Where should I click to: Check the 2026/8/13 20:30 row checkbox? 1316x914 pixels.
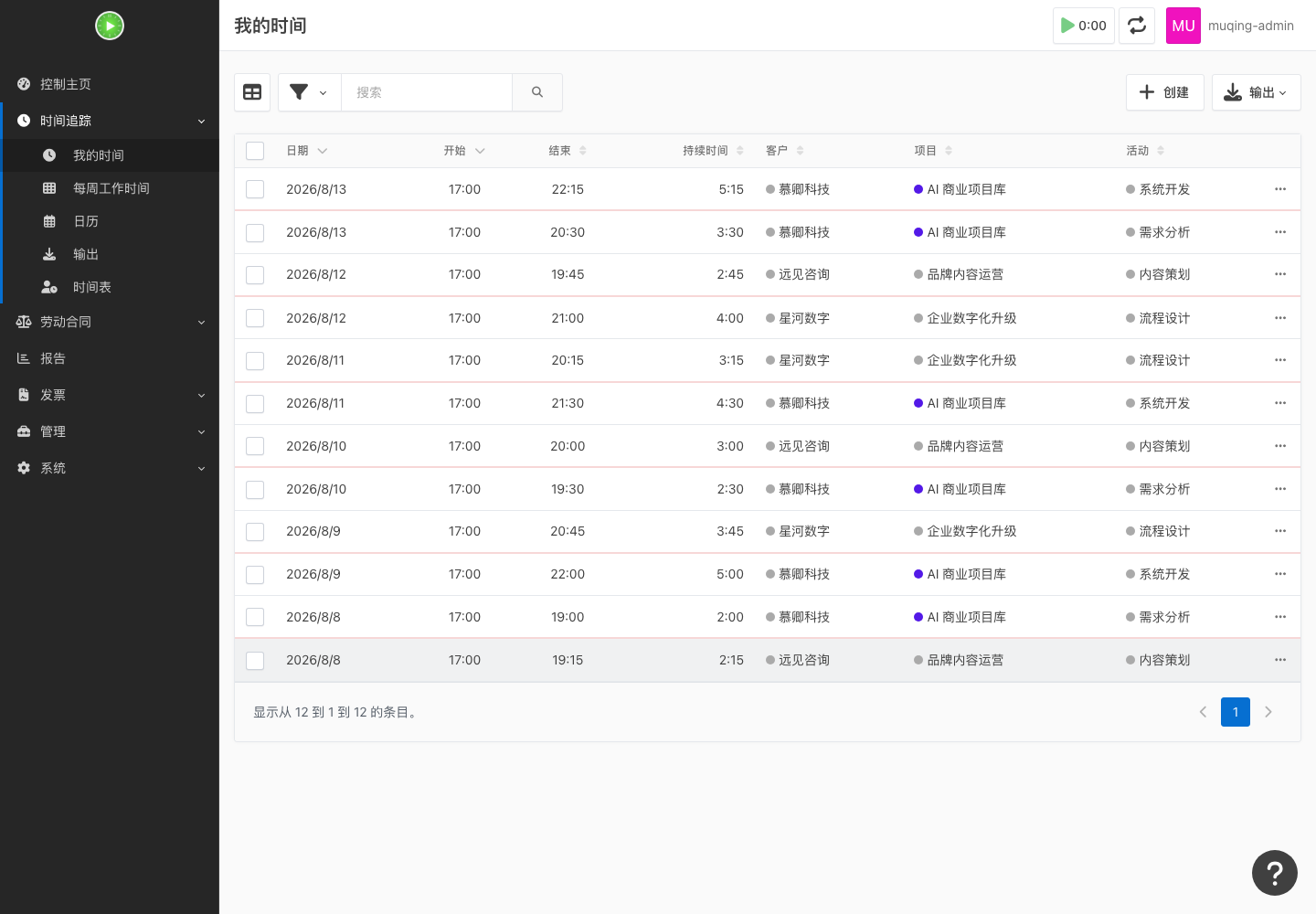(255, 233)
